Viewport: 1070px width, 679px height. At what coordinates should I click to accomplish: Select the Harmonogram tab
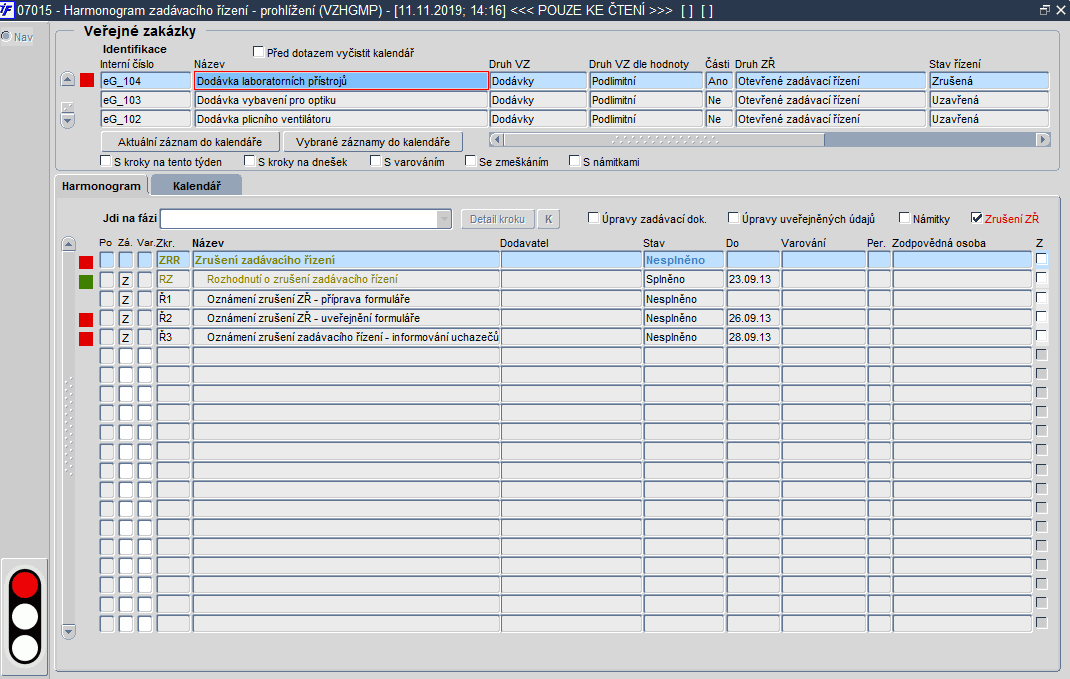tap(101, 186)
